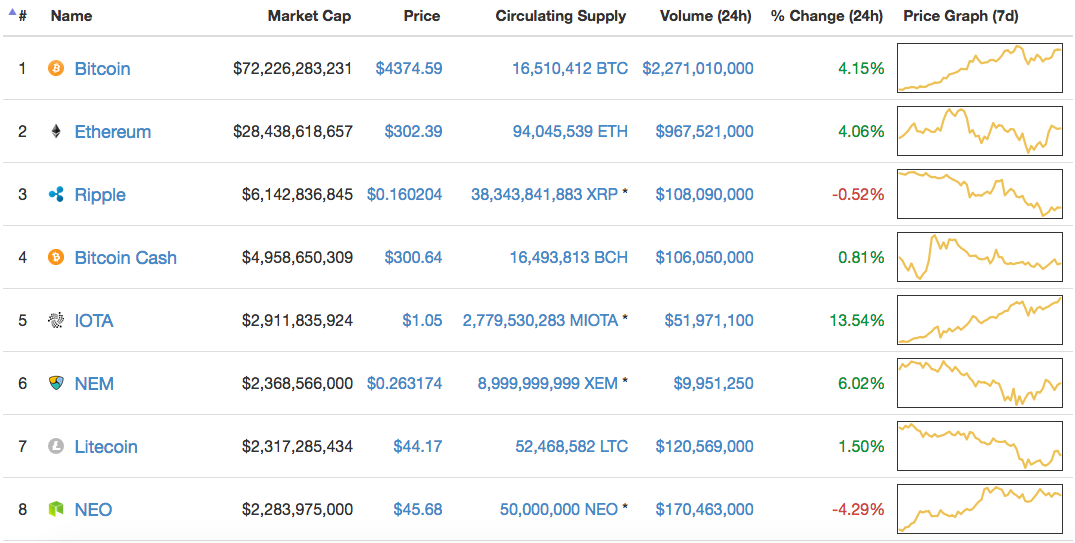1075x543 pixels.
Task: Sort by Circulating Supply header
Action: (561, 16)
